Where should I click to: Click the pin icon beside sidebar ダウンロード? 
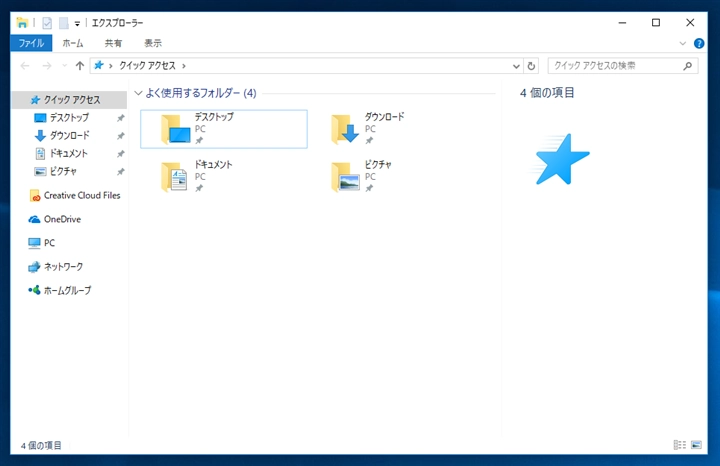pyautogui.click(x=120, y=136)
